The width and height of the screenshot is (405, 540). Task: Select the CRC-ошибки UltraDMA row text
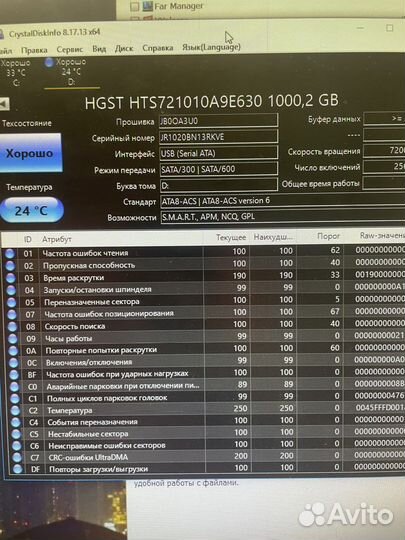(88, 457)
